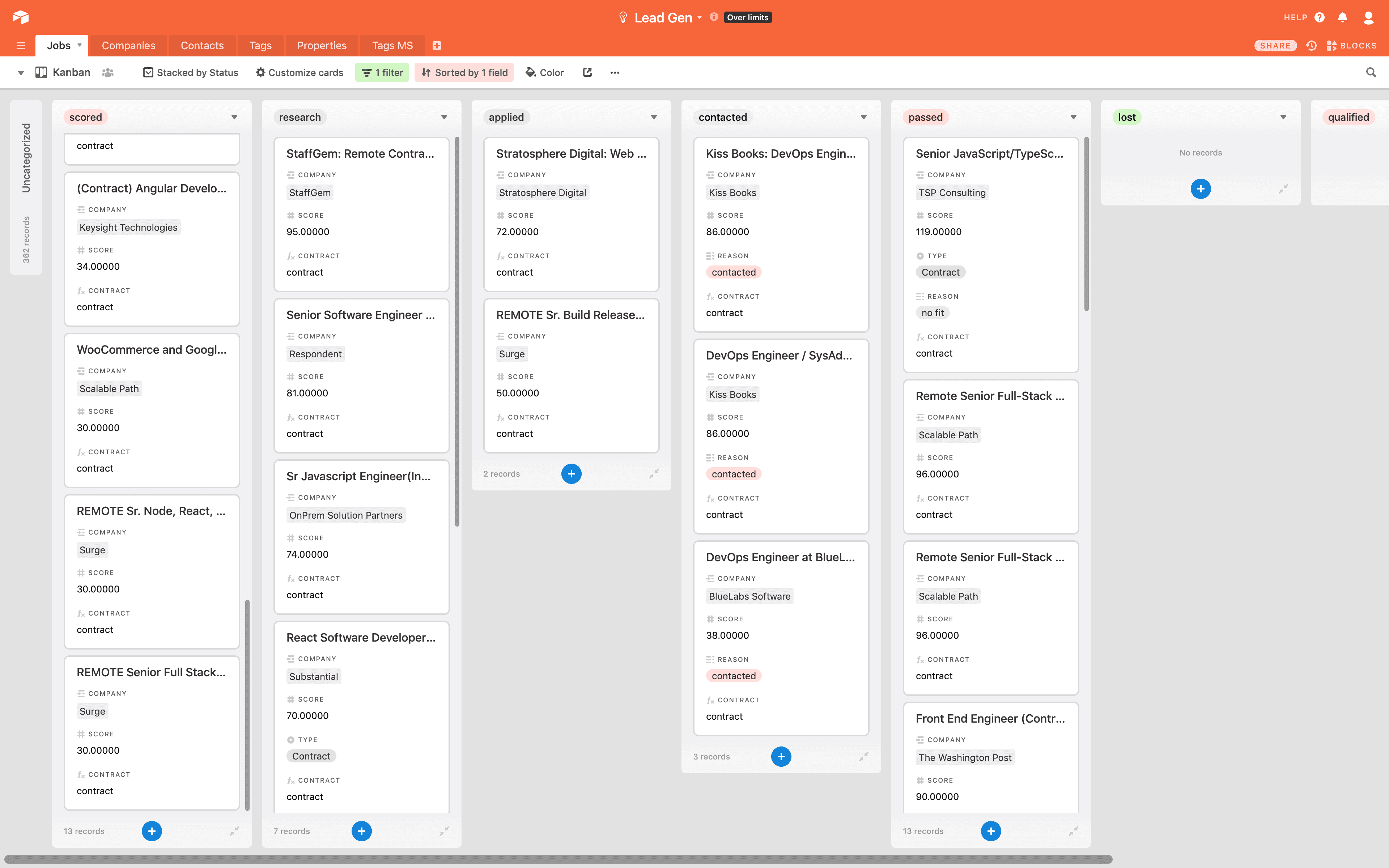The height and width of the screenshot is (868, 1389).
Task: Switch to the Tags MS tab
Action: point(392,45)
